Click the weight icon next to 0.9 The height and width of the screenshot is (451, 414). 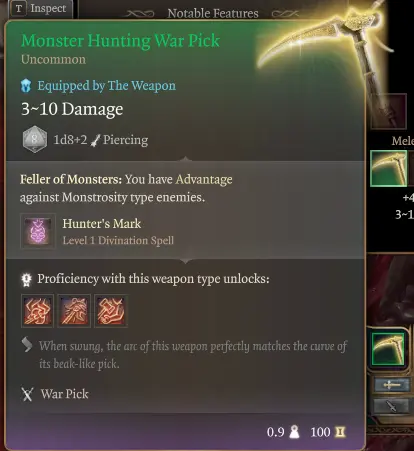(294, 432)
